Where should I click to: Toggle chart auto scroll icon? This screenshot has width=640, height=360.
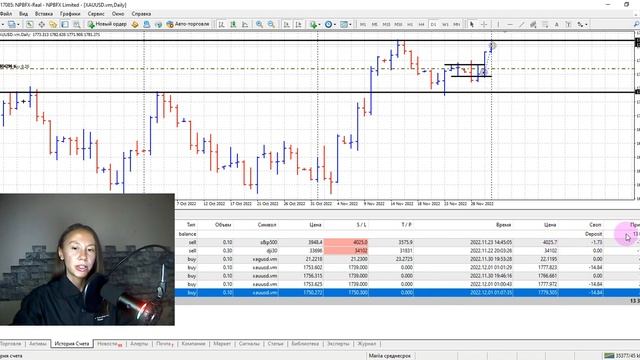point(287,24)
